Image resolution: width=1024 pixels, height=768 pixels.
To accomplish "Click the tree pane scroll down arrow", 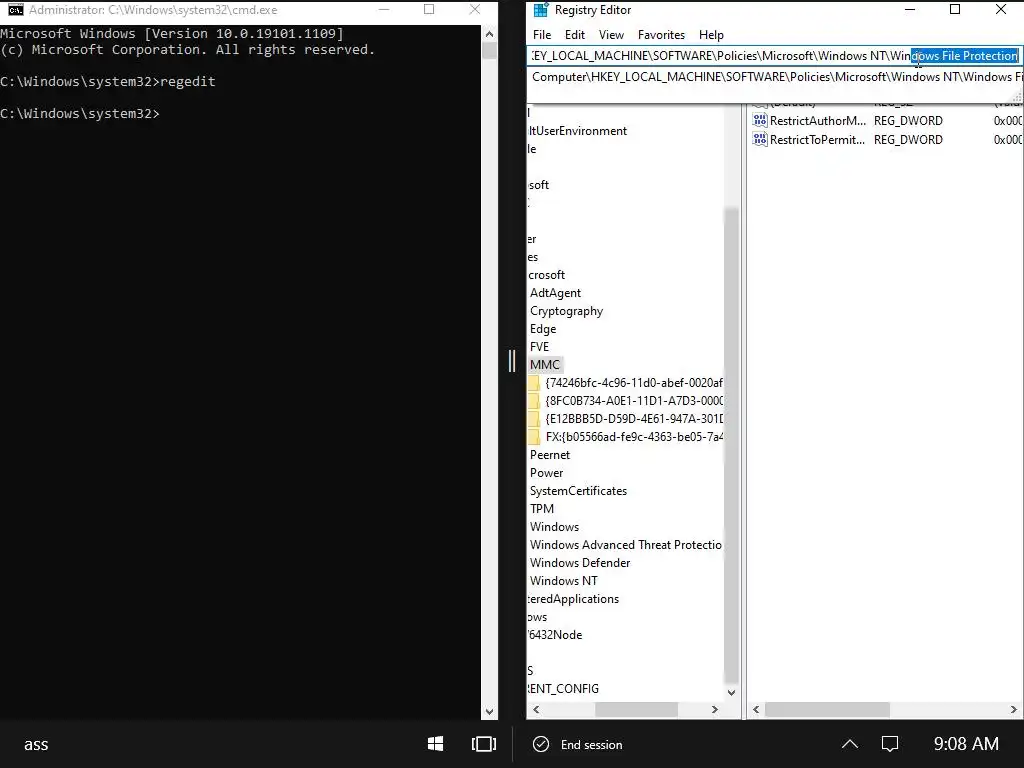I will 731,693.
